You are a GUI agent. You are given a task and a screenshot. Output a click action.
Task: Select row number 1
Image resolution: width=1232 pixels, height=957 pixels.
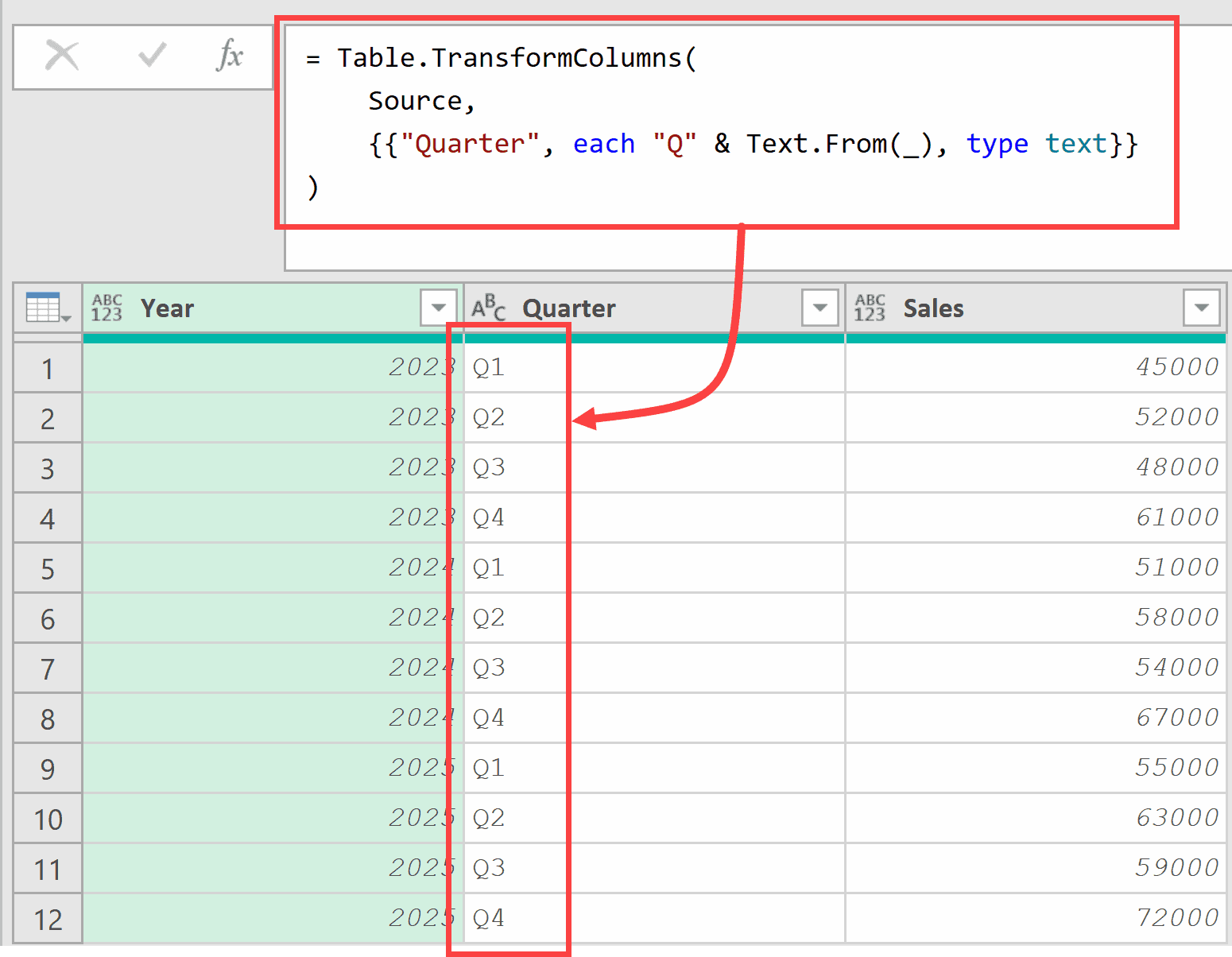(48, 369)
